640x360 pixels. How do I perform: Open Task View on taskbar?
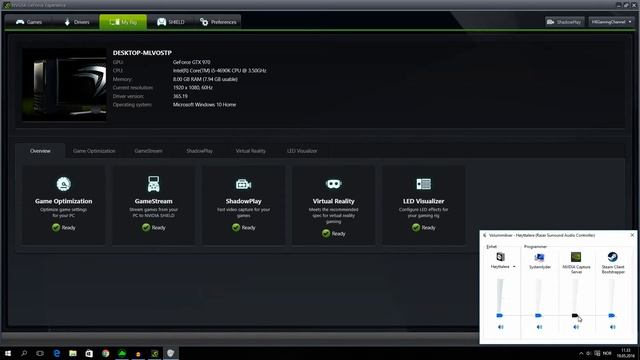(40, 353)
